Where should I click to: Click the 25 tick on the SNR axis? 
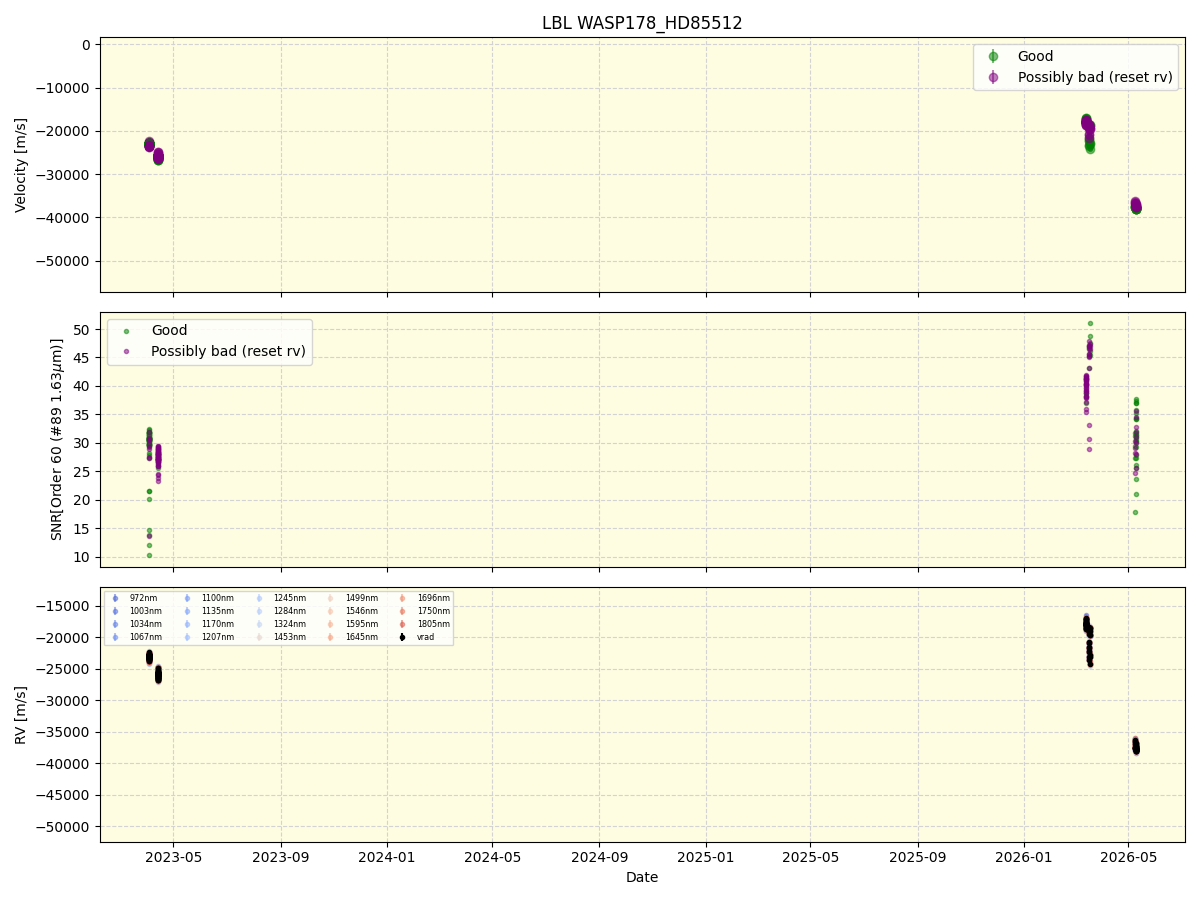tap(84, 472)
